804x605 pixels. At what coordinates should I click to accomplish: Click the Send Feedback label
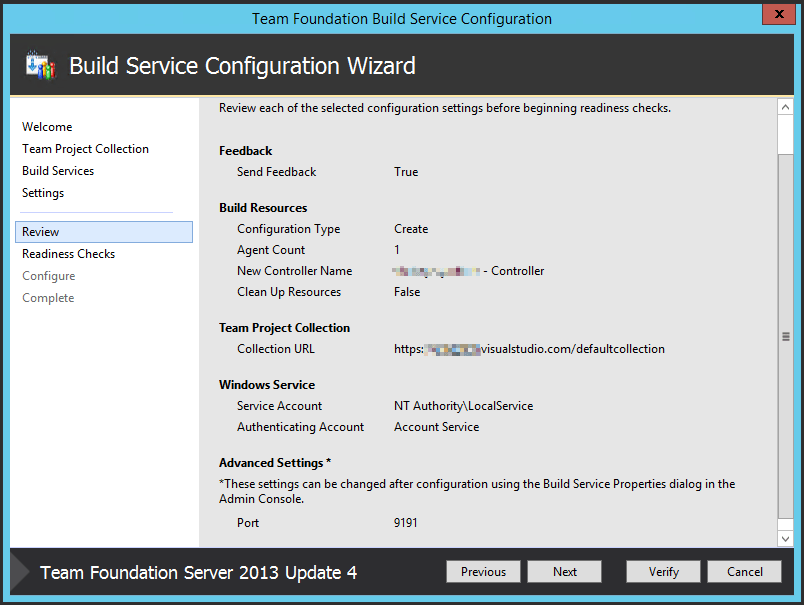[x=276, y=172]
